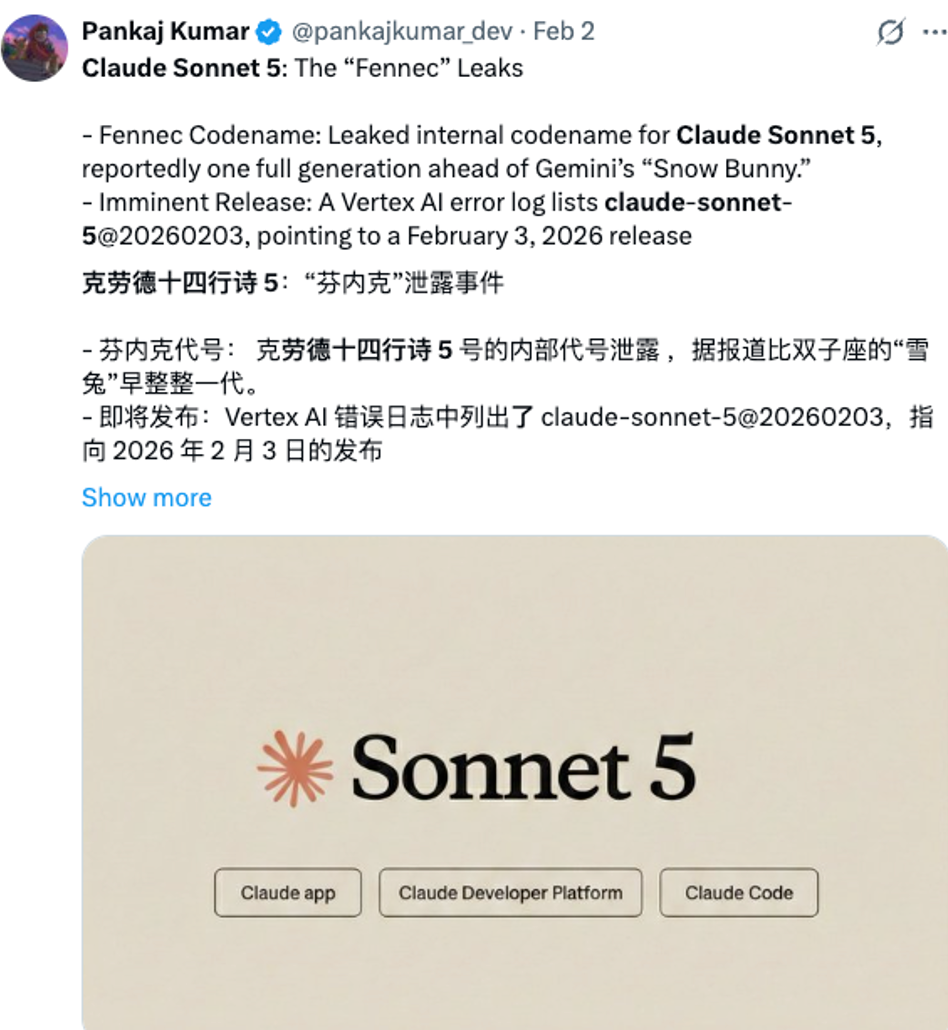Click the Fennec Codename bullet line
Screen dimensions: 948x1030
click(x=482, y=152)
